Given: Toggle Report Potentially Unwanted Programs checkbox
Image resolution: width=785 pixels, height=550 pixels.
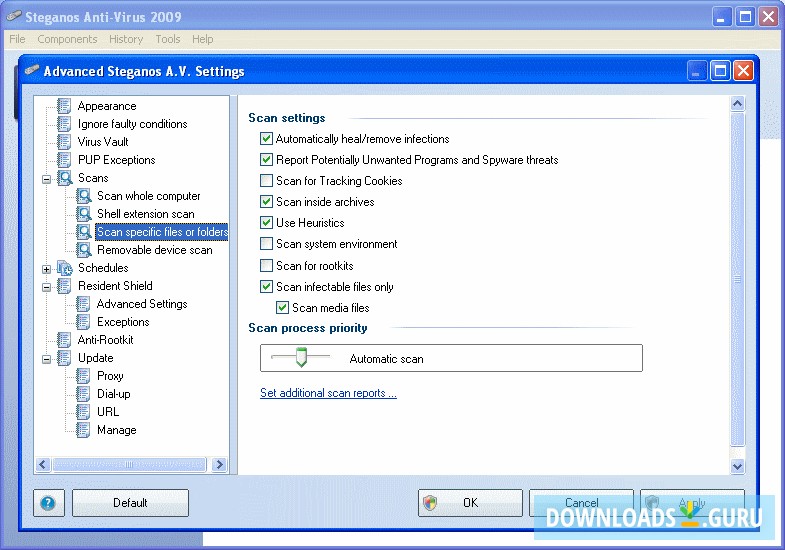Looking at the screenshot, I should 266,160.
